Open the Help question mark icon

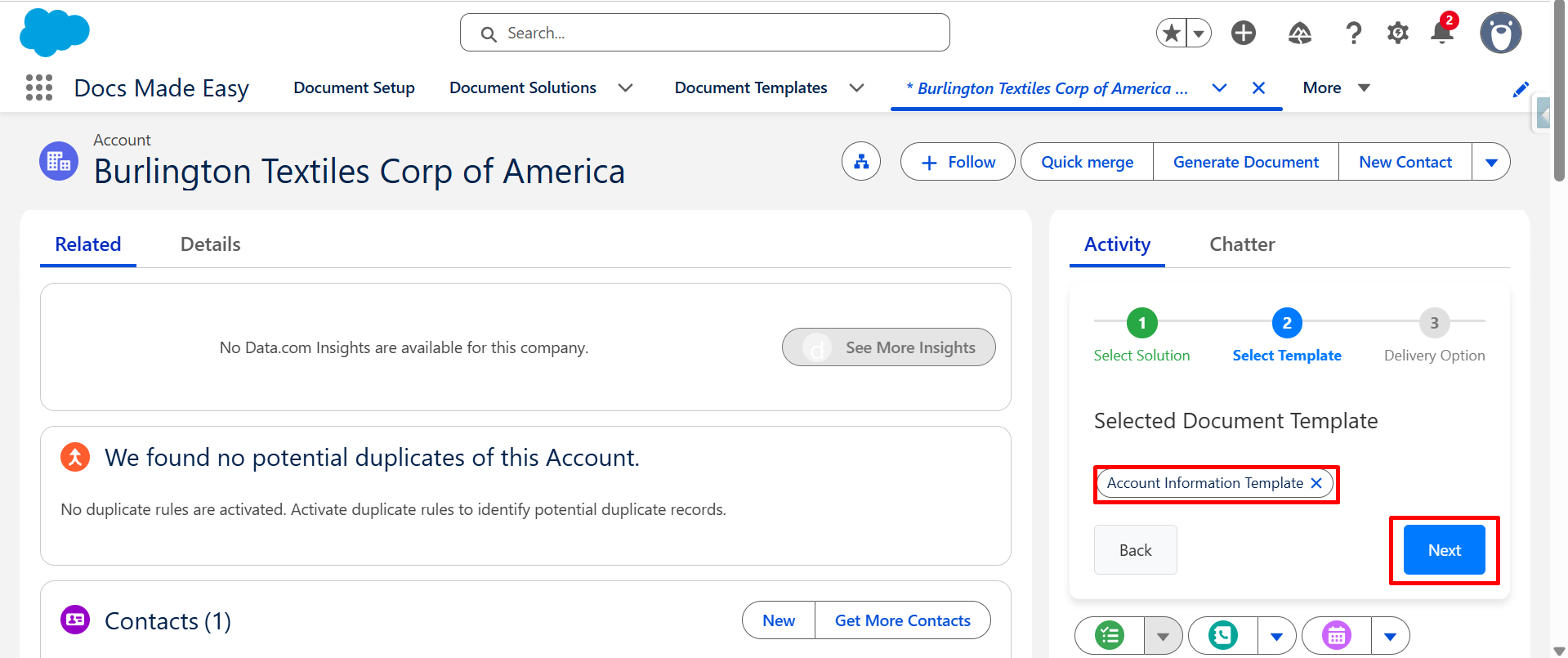1353,33
